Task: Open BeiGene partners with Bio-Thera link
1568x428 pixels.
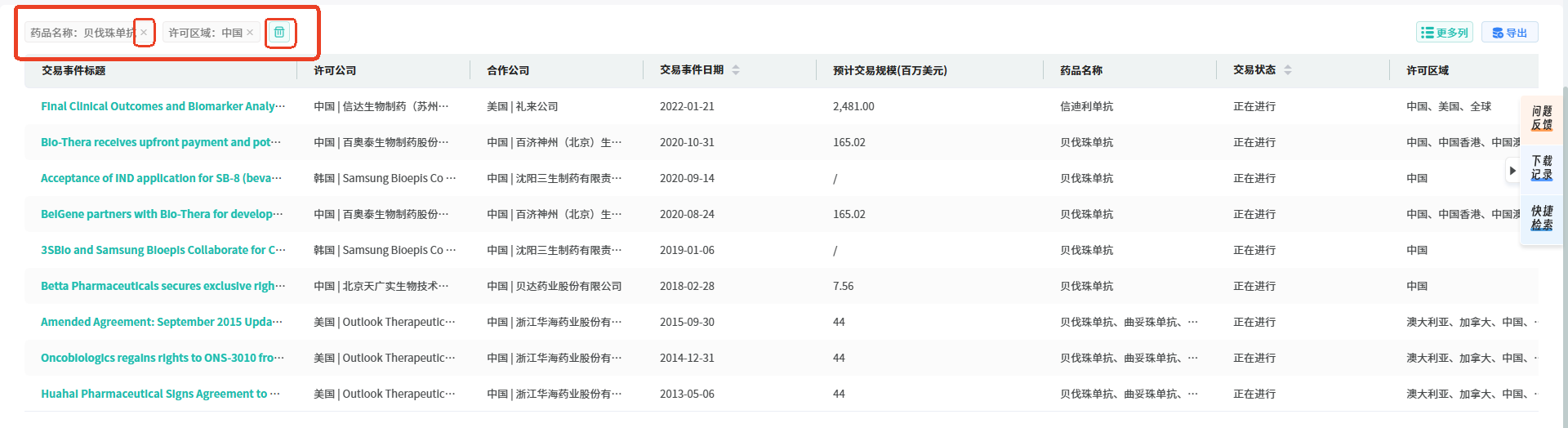Action: (163, 214)
